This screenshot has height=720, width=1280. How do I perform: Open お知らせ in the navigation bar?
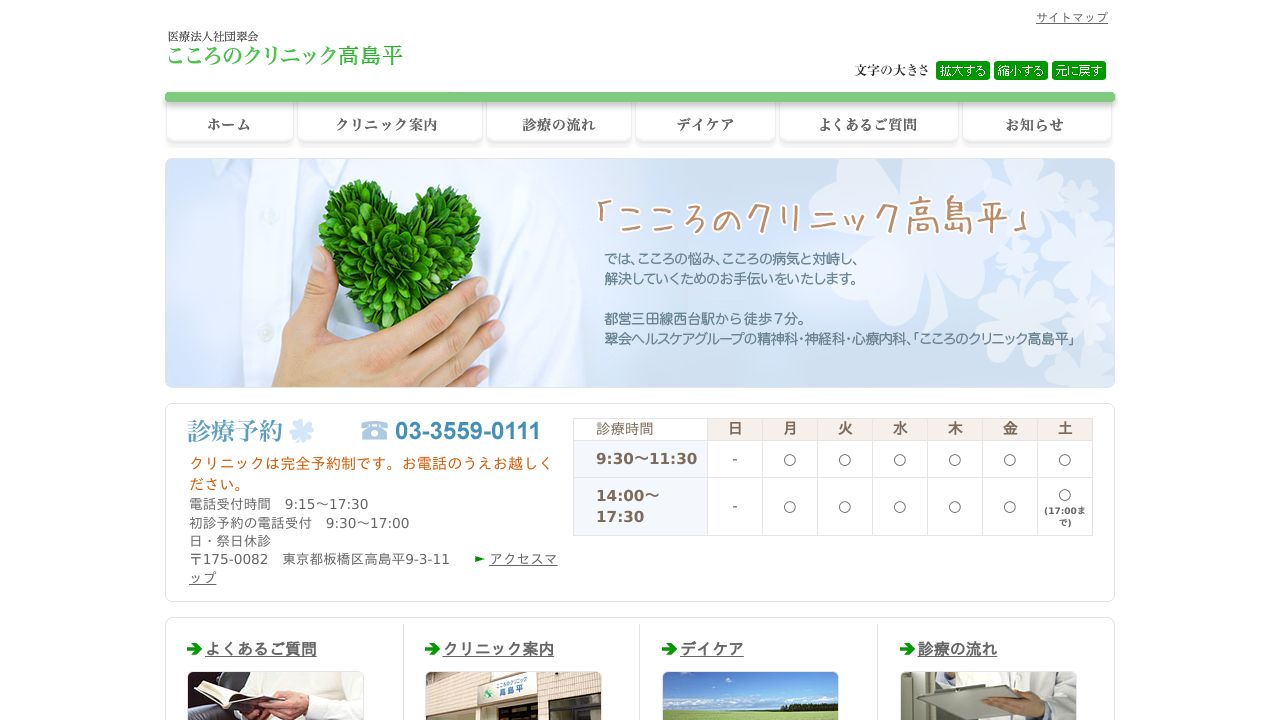[1036, 125]
